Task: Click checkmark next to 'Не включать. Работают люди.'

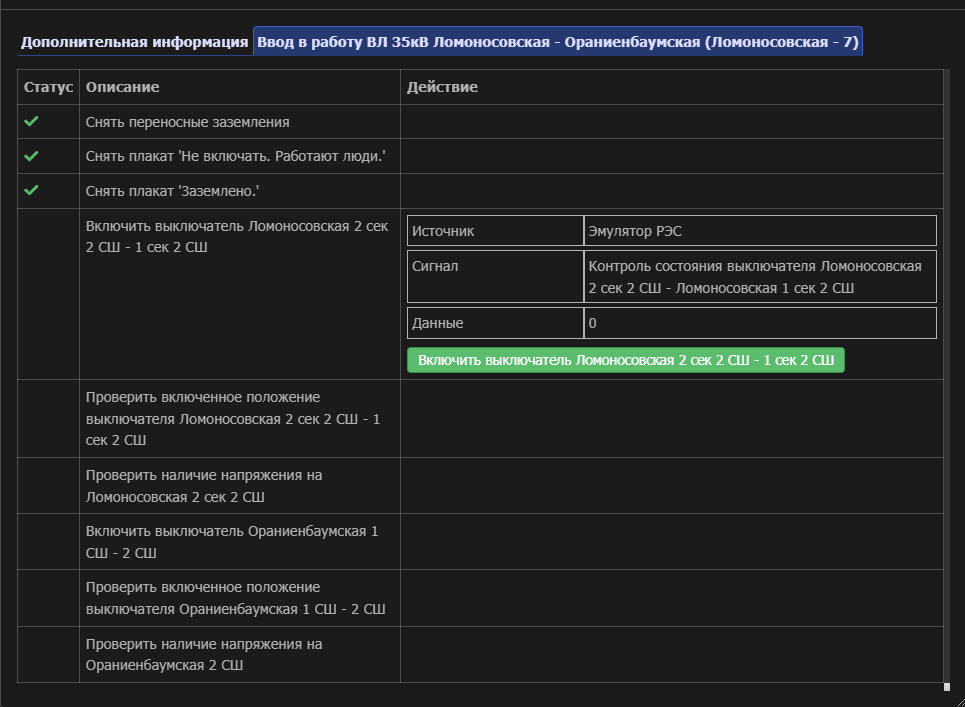Action: click(31, 156)
